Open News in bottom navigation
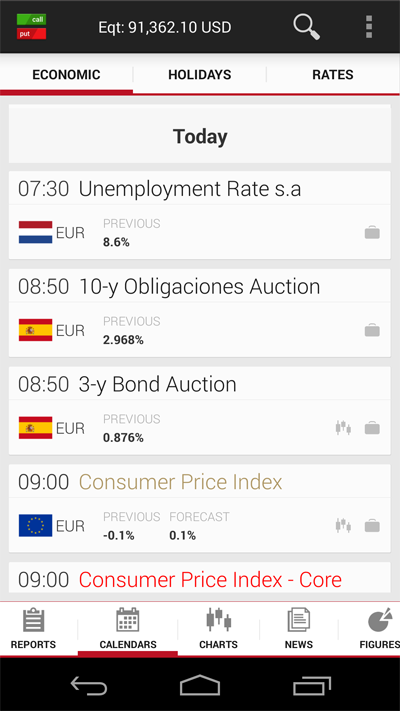Screen dimensions: 400x711 point(299,629)
